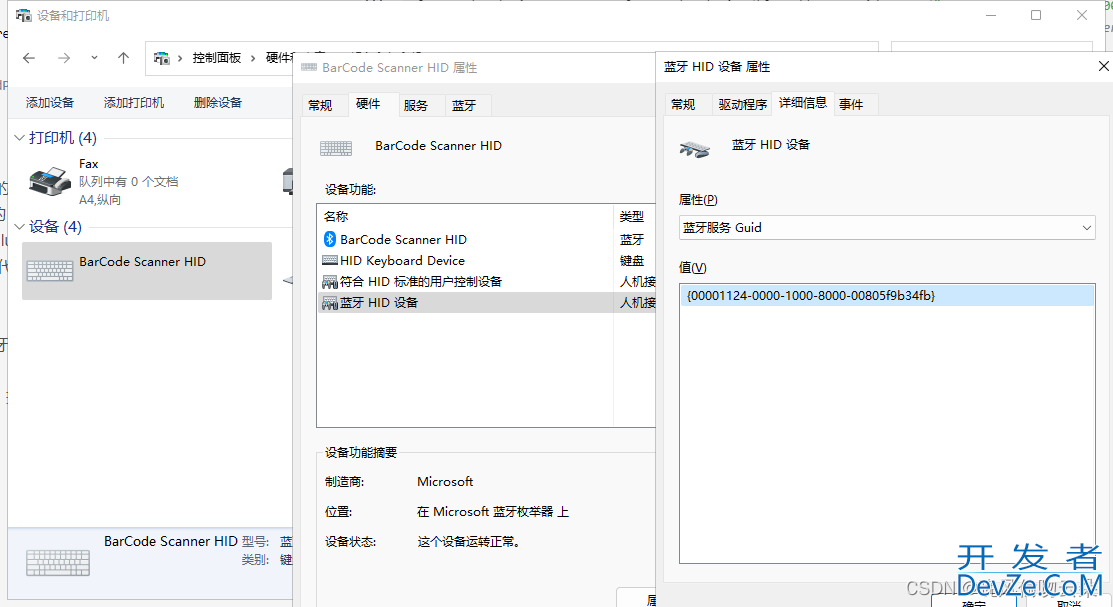
Task: Click keyboard icon of HID Keyboard Device row
Action: pyautogui.click(x=329, y=261)
